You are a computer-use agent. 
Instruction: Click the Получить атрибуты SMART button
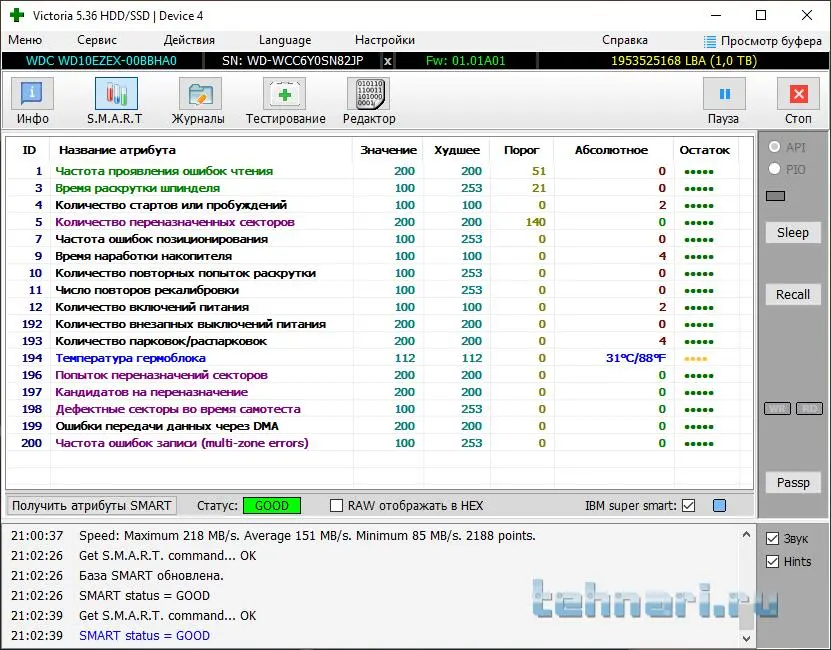[x=92, y=506]
